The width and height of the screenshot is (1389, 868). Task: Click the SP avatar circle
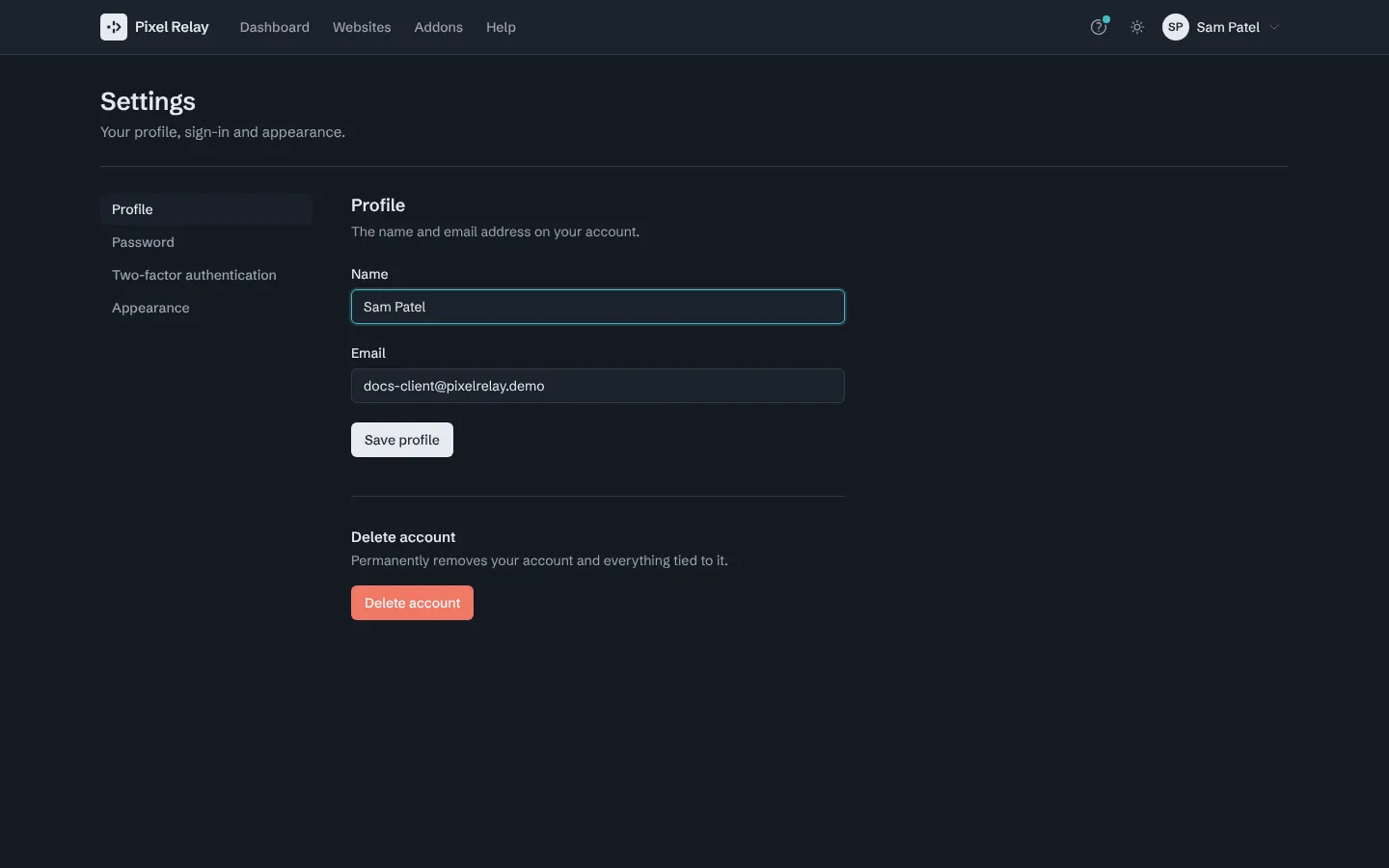pos(1176,27)
